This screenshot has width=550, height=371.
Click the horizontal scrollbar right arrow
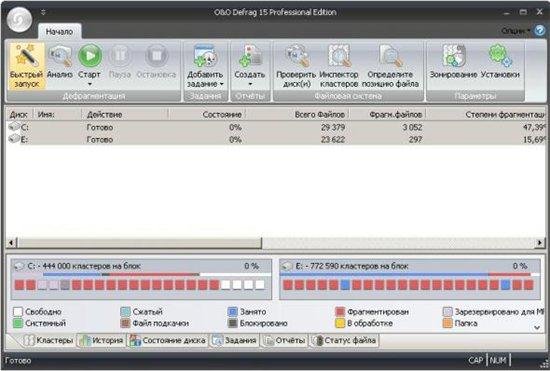[539, 242]
